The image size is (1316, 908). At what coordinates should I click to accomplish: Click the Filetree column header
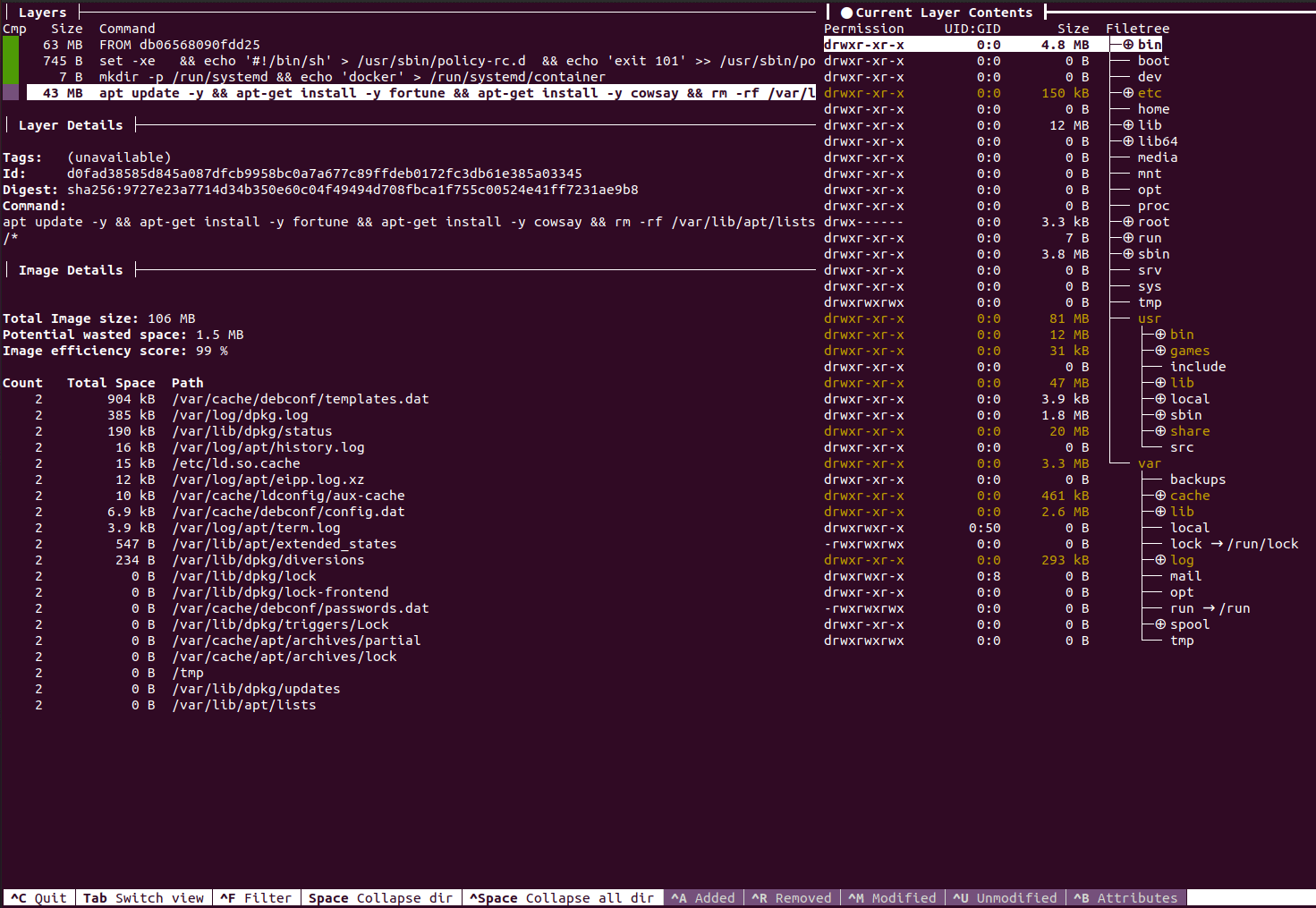1137,29
